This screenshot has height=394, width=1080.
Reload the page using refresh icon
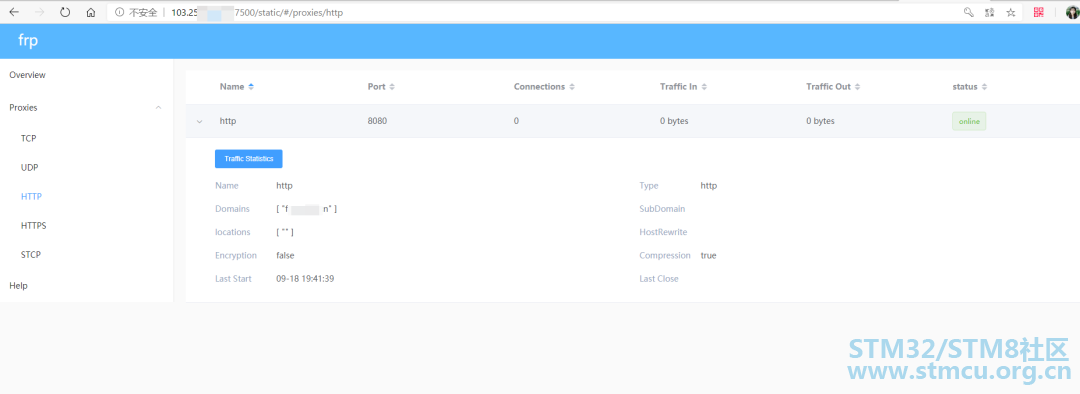65,12
